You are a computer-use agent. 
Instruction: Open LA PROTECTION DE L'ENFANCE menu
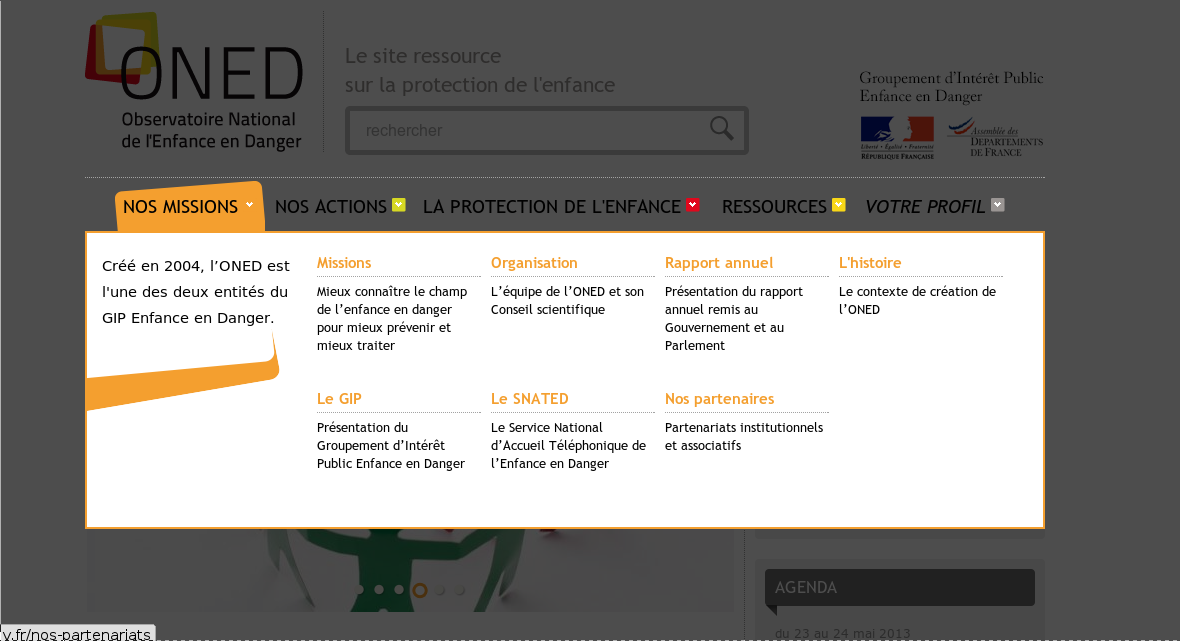(552, 207)
